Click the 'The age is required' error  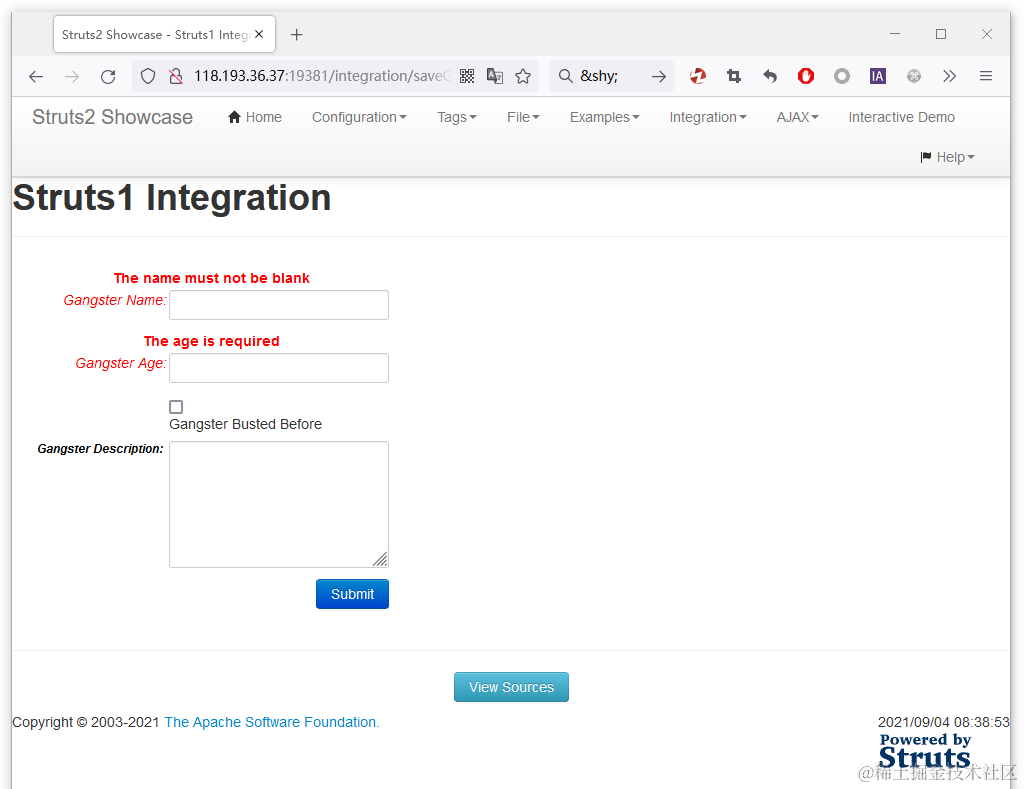pyautogui.click(x=212, y=341)
